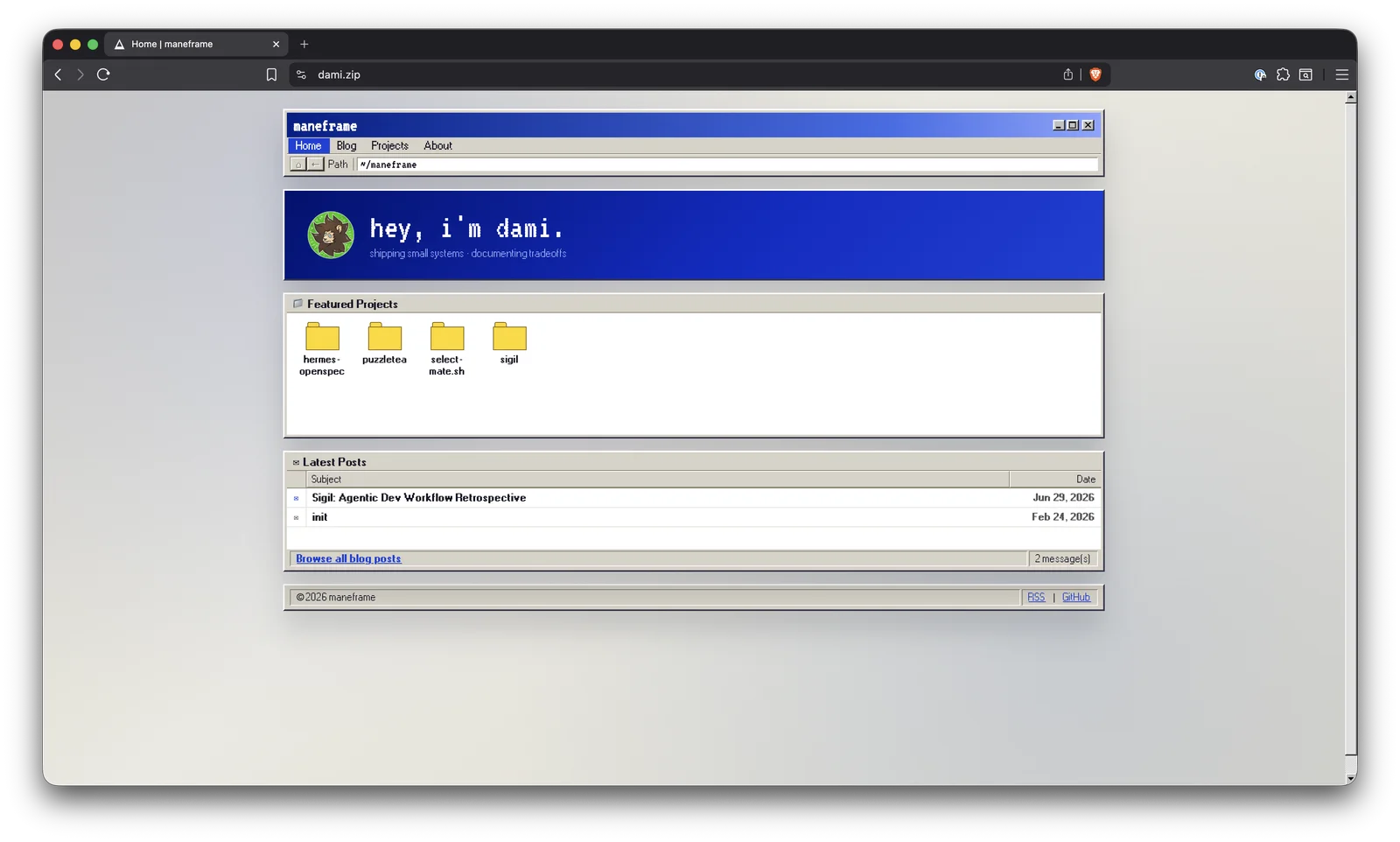Minimize the maneframe retro window
1400x842 pixels.
pyautogui.click(x=1059, y=125)
